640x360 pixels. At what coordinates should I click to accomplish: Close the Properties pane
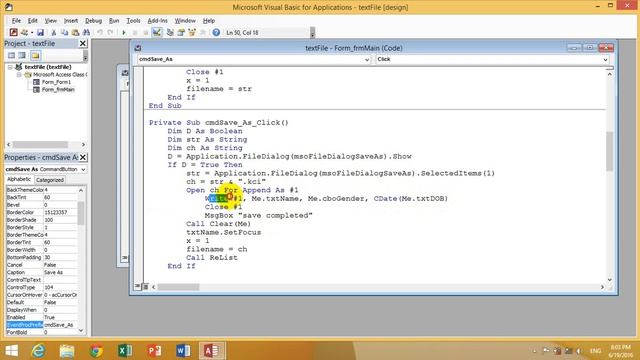point(82,157)
